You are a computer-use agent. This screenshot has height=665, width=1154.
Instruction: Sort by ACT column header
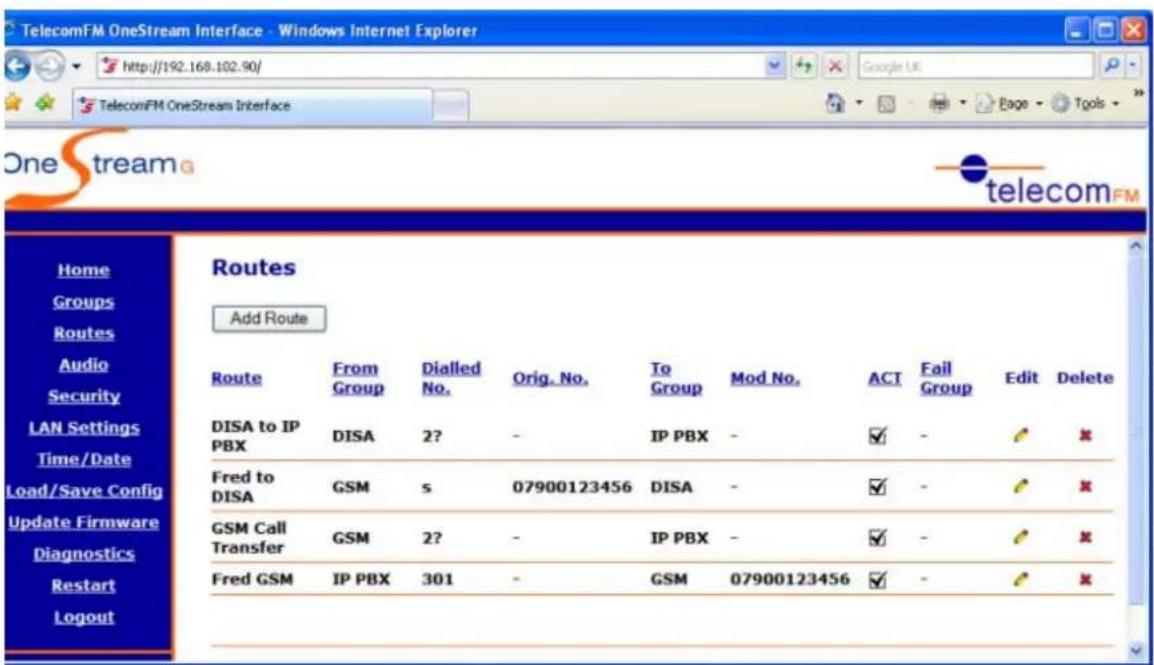point(884,378)
